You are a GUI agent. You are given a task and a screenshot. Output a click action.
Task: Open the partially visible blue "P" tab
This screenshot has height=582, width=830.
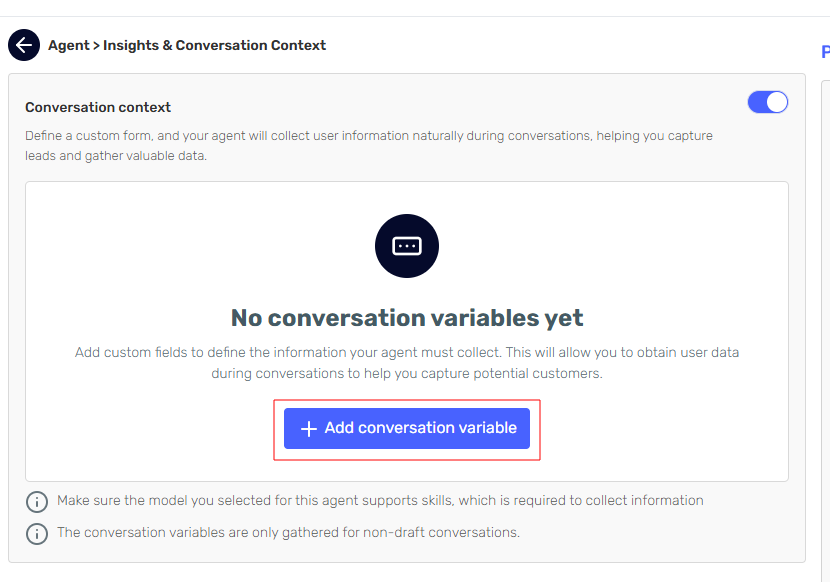(825, 52)
